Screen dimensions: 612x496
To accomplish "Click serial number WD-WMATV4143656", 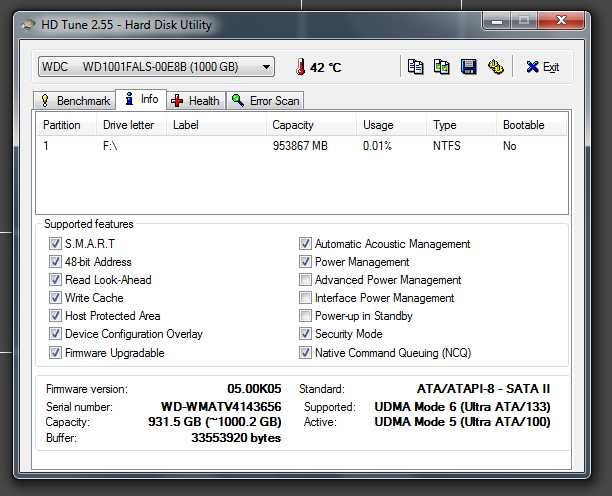I will [x=221, y=407].
